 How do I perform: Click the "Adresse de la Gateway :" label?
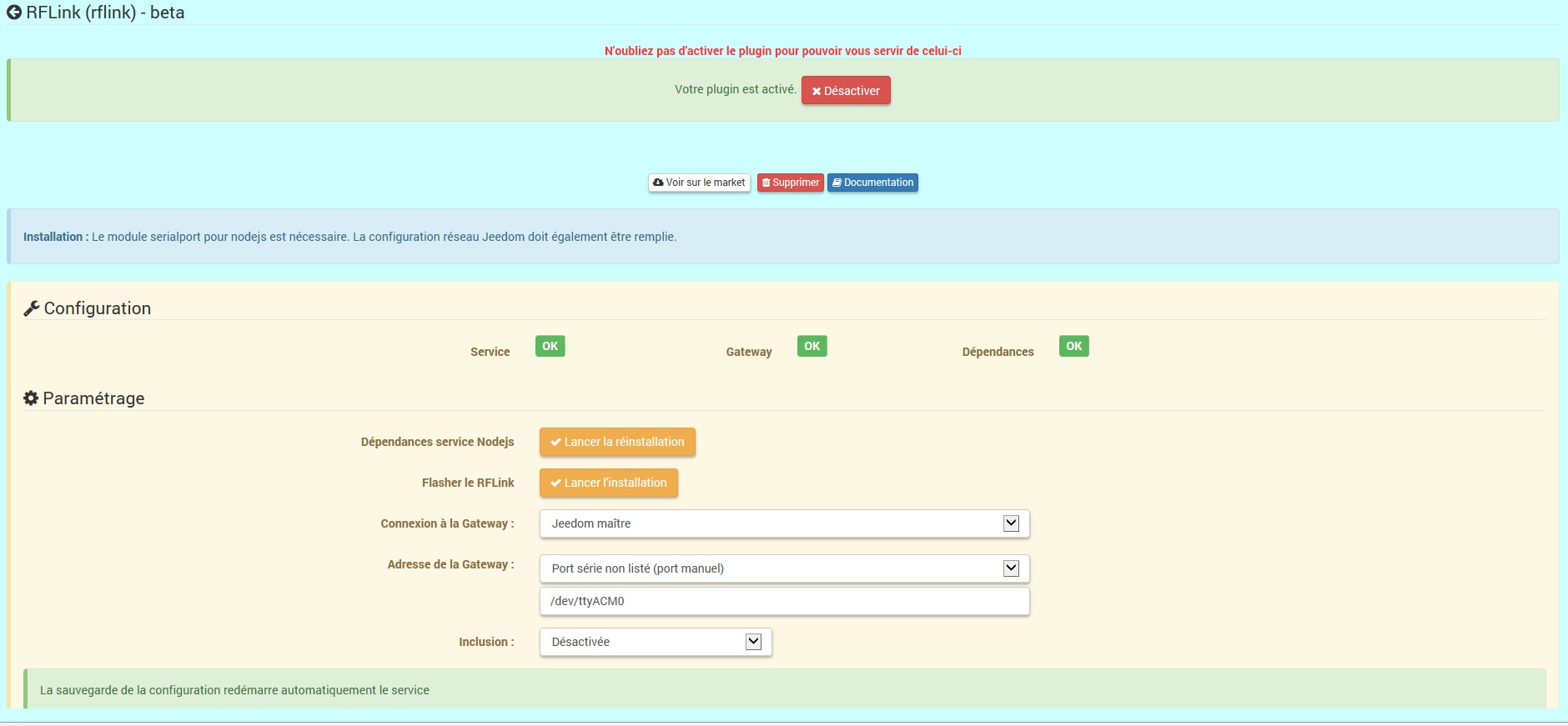(450, 564)
